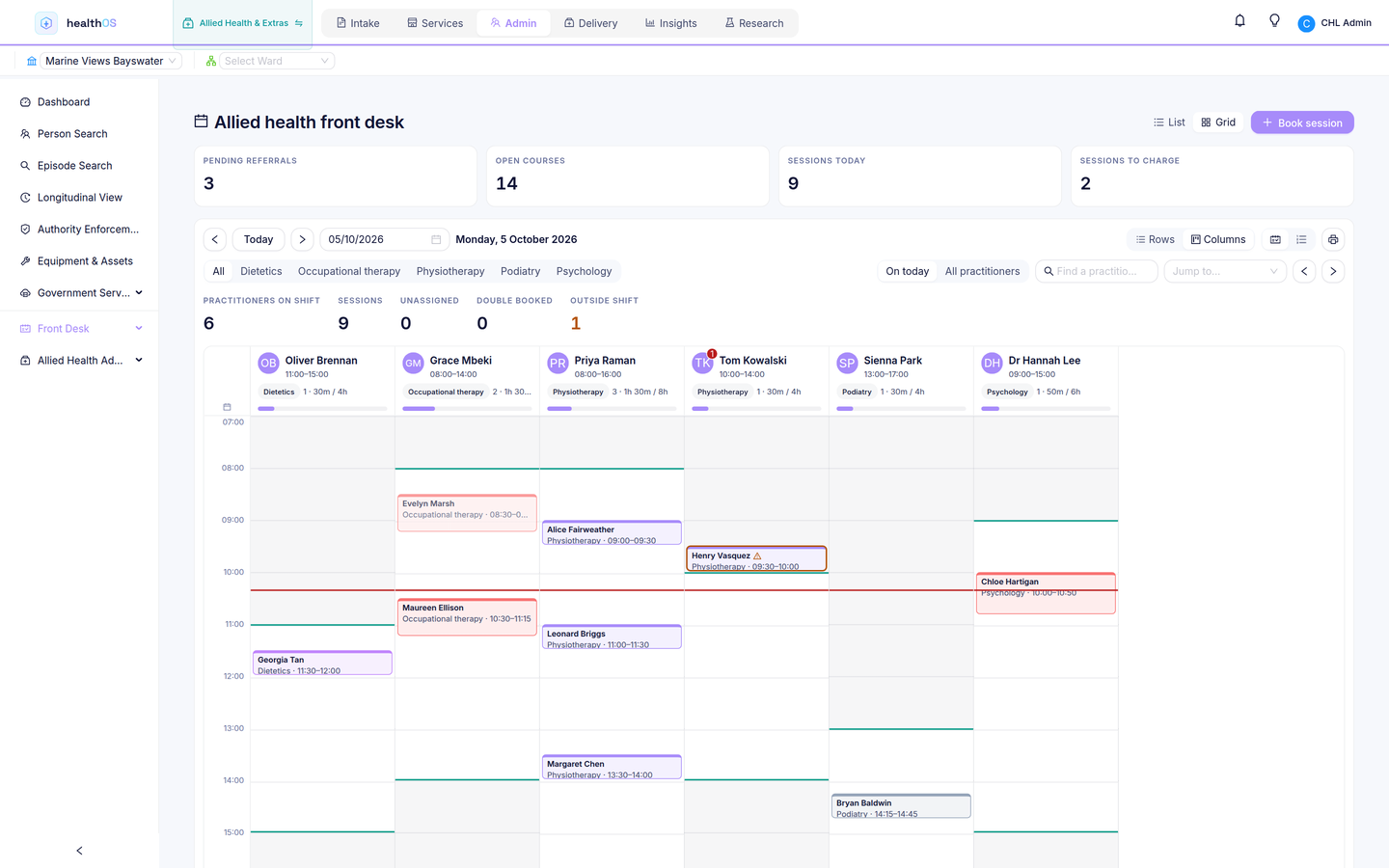The height and width of the screenshot is (868, 1389).
Task: Select Columns layout
Action: pos(1218,239)
